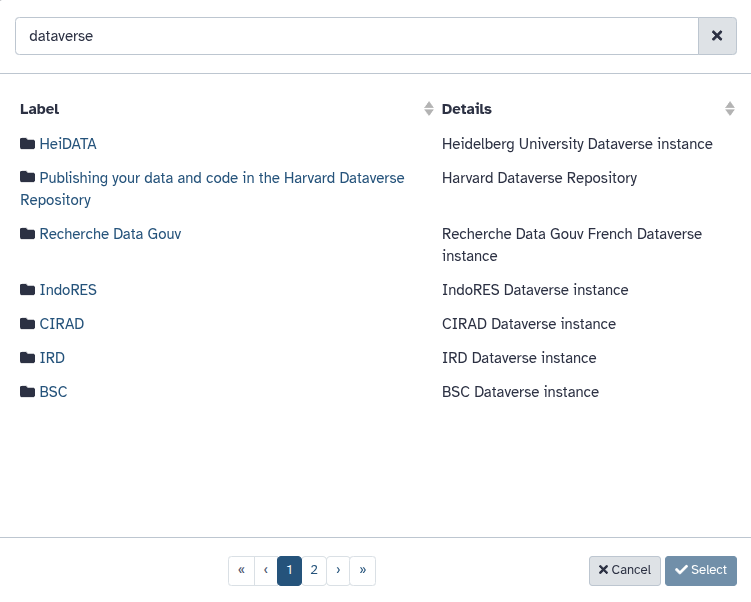Click the folder icon next to CIRAD
The height and width of the screenshot is (602, 751).
pyautogui.click(x=27, y=324)
